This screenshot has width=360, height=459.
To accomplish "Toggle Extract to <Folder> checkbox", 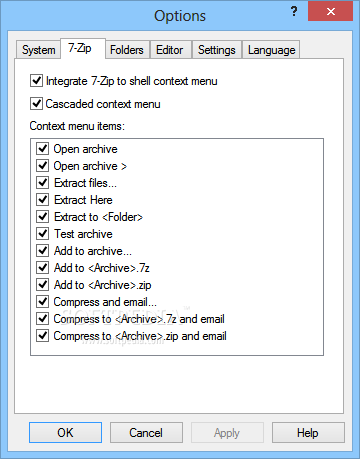I will (x=43, y=217).
